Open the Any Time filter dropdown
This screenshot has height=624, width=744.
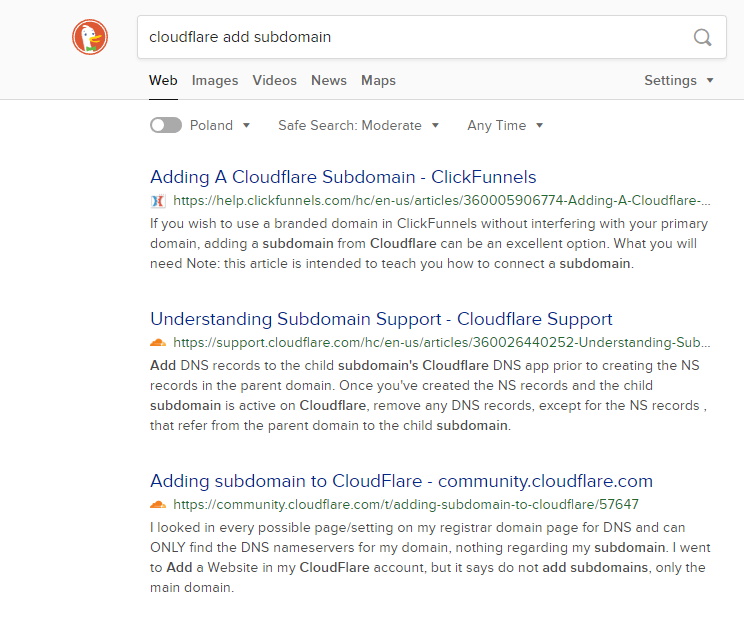(505, 125)
